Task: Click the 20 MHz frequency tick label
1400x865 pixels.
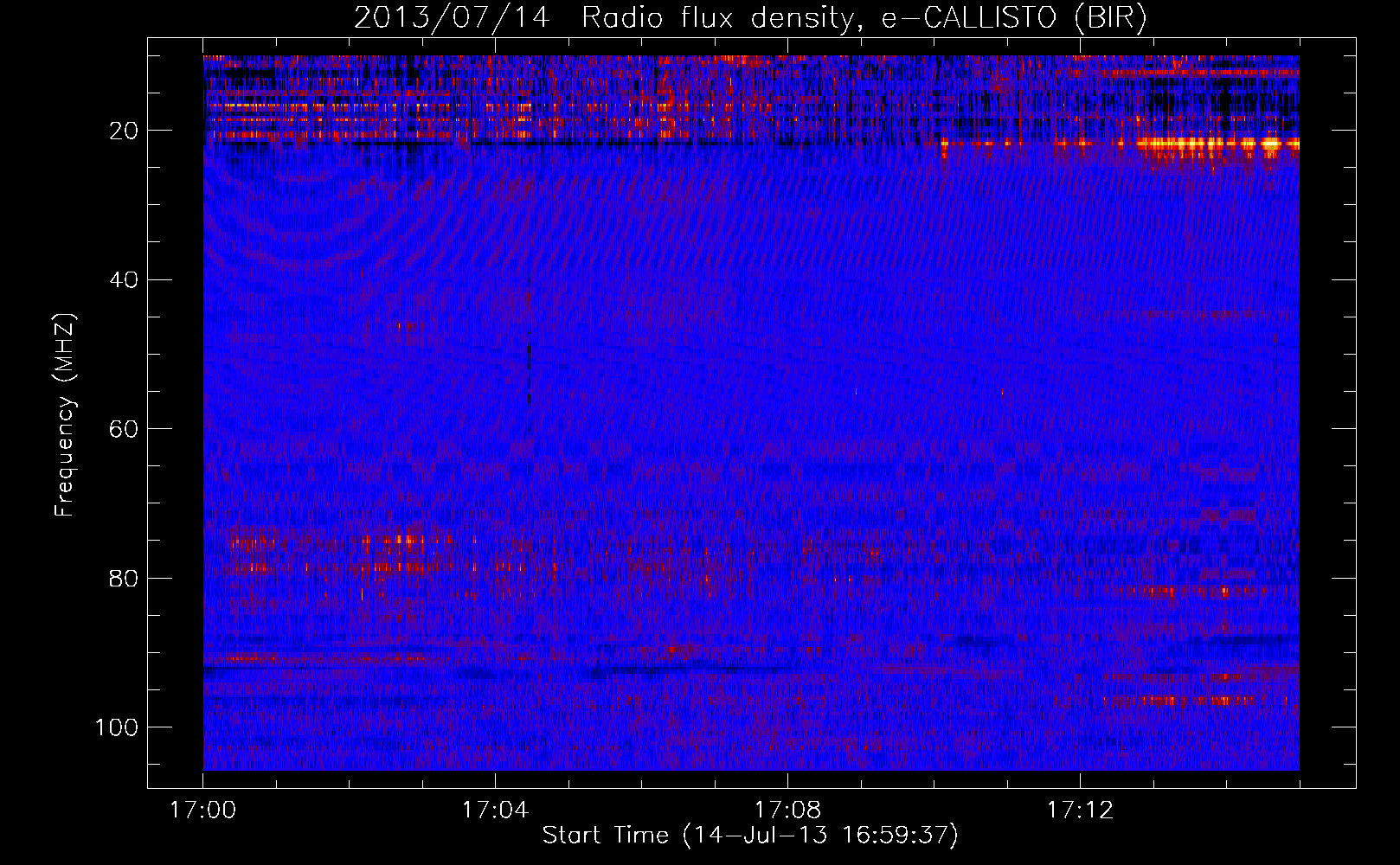Action: click(125, 131)
